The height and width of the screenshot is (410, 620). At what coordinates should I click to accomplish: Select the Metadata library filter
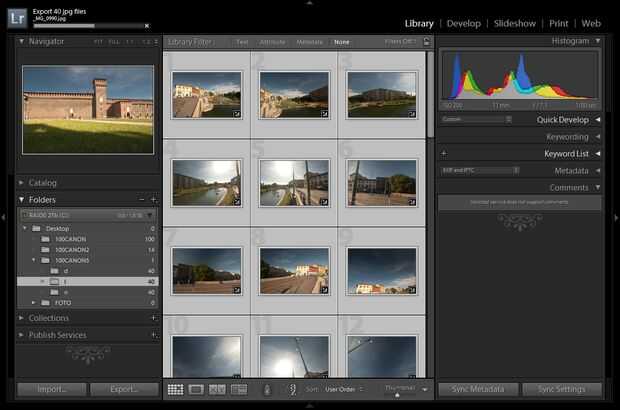click(309, 42)
